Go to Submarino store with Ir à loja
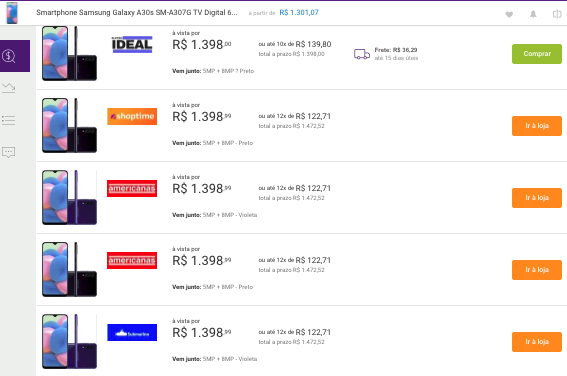This screenshot has width=567, height=376. coord(537,342)
